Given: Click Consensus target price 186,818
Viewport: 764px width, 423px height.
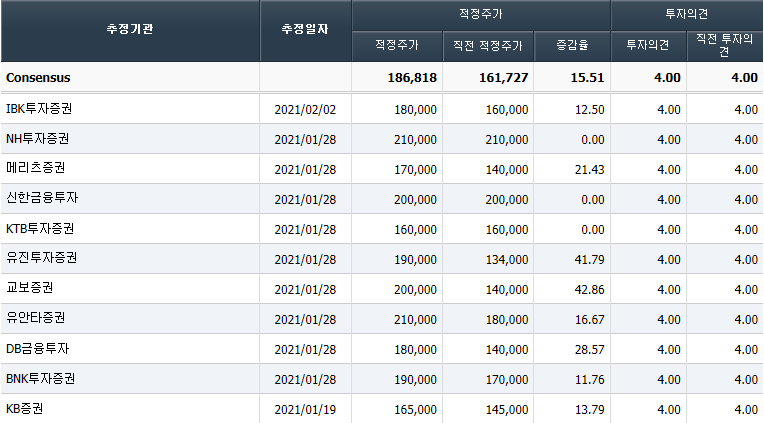Looking at the screenshot, I should [412, 77].
